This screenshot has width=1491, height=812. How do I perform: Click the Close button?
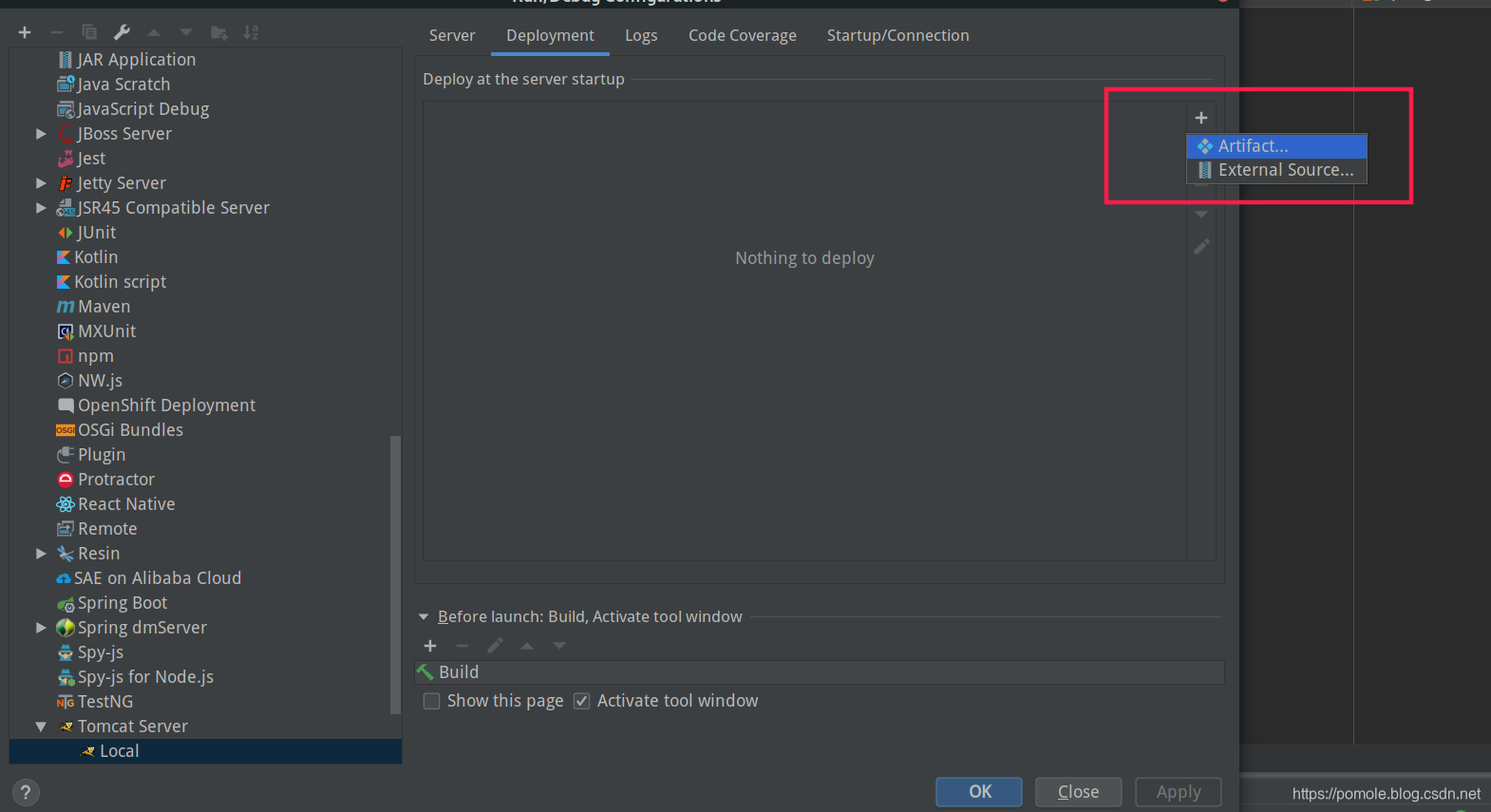pyautogui.click(x=1079, y=792)
